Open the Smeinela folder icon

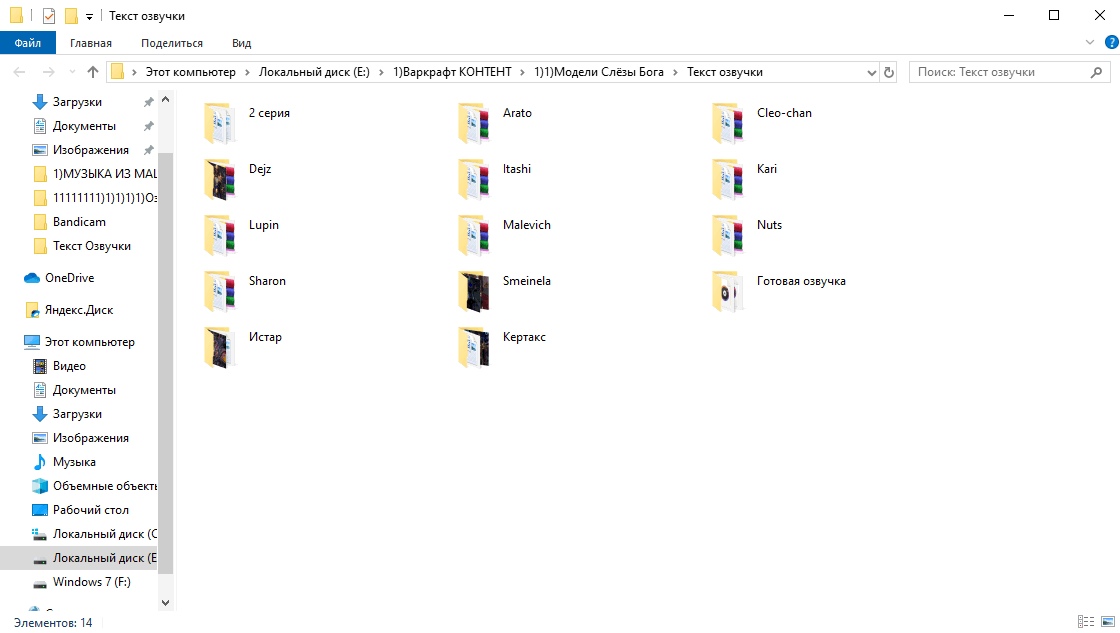point(474,291)
